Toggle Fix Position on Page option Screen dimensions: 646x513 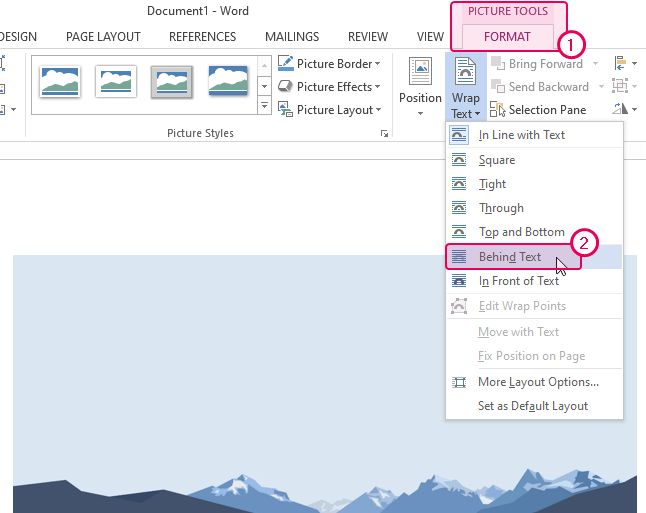pyautogui.click(x=531, y=356)
